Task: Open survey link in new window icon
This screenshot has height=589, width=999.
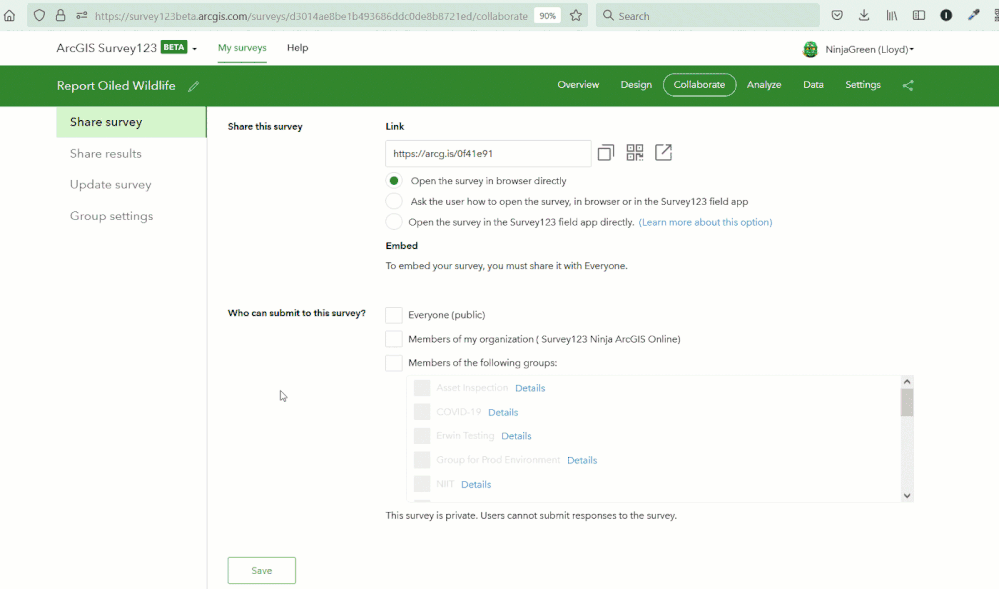Action: (x=663, y=153)
